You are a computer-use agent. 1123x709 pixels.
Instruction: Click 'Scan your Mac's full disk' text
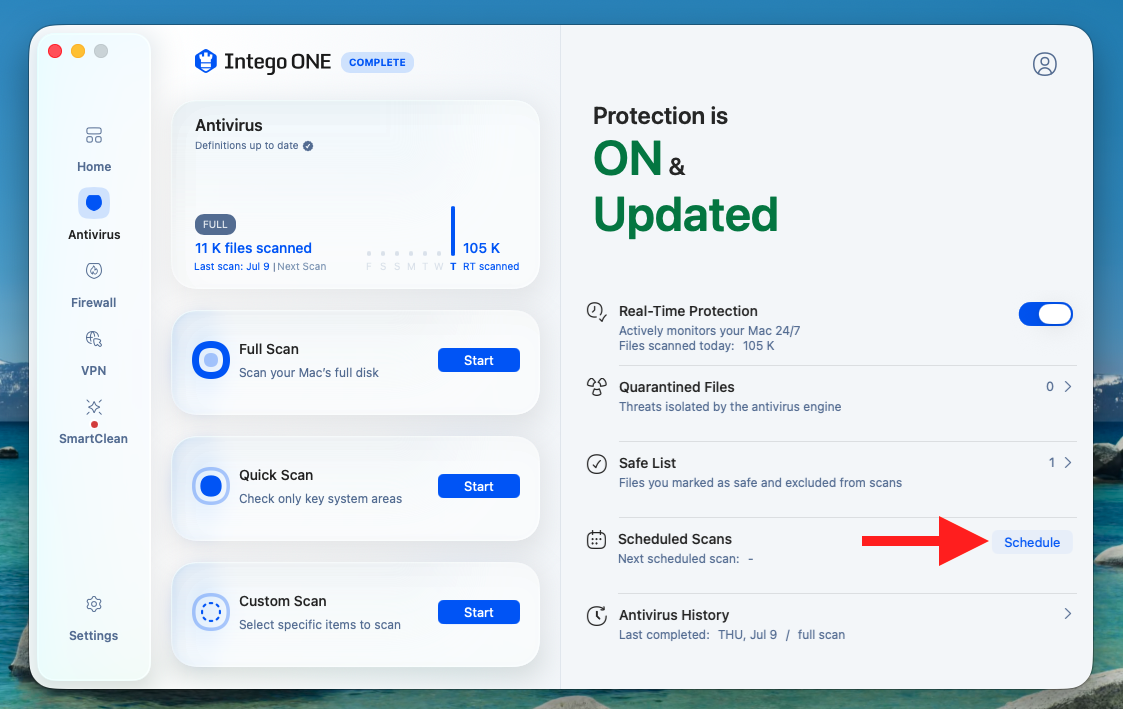tap(309, 372)
